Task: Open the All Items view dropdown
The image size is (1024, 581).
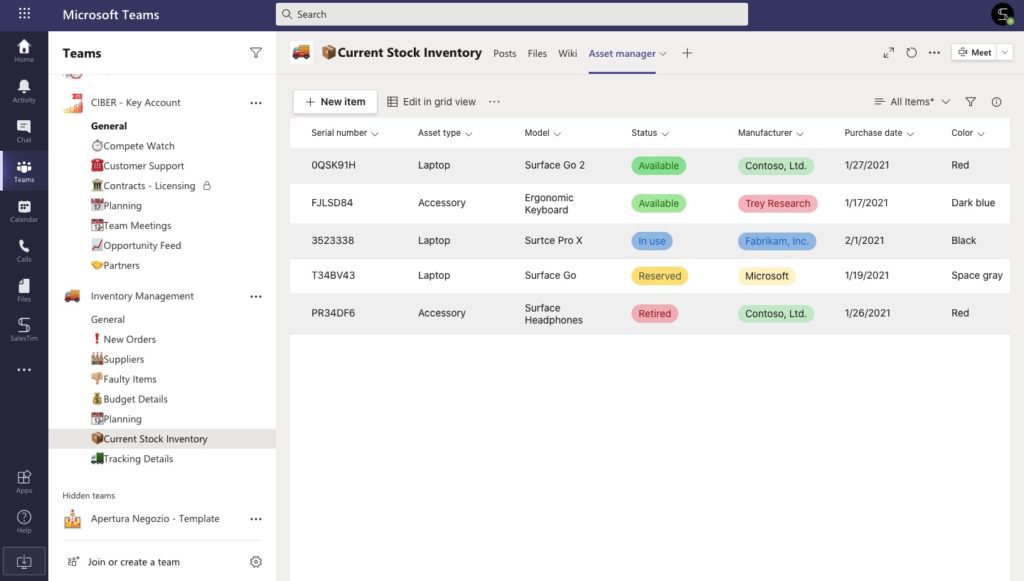Action: point(912,102)
